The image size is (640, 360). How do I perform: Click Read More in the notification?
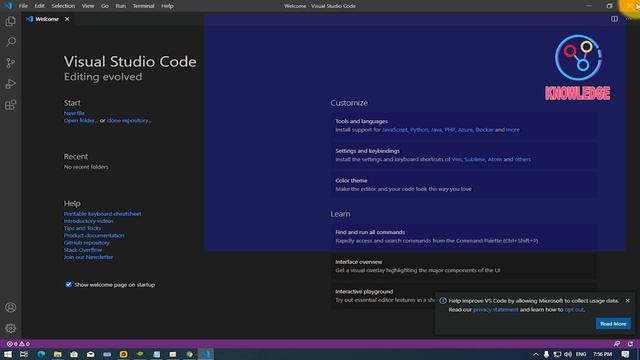pyautogui.click(x=613, y=324)
